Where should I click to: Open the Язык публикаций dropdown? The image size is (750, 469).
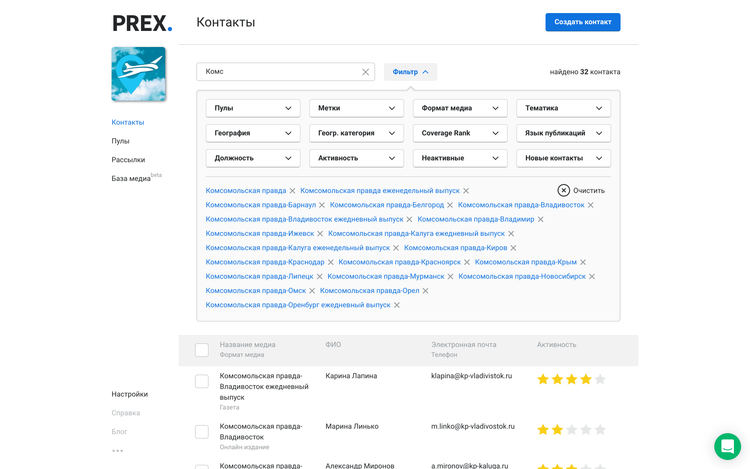563,133
